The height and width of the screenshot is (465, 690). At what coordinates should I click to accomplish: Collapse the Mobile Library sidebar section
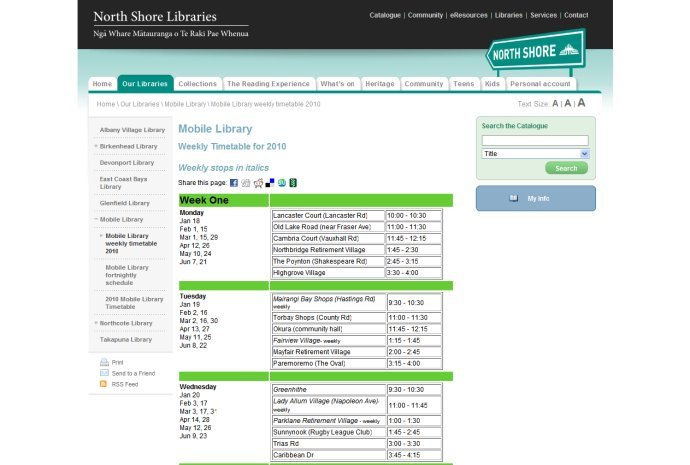[97, 219]
